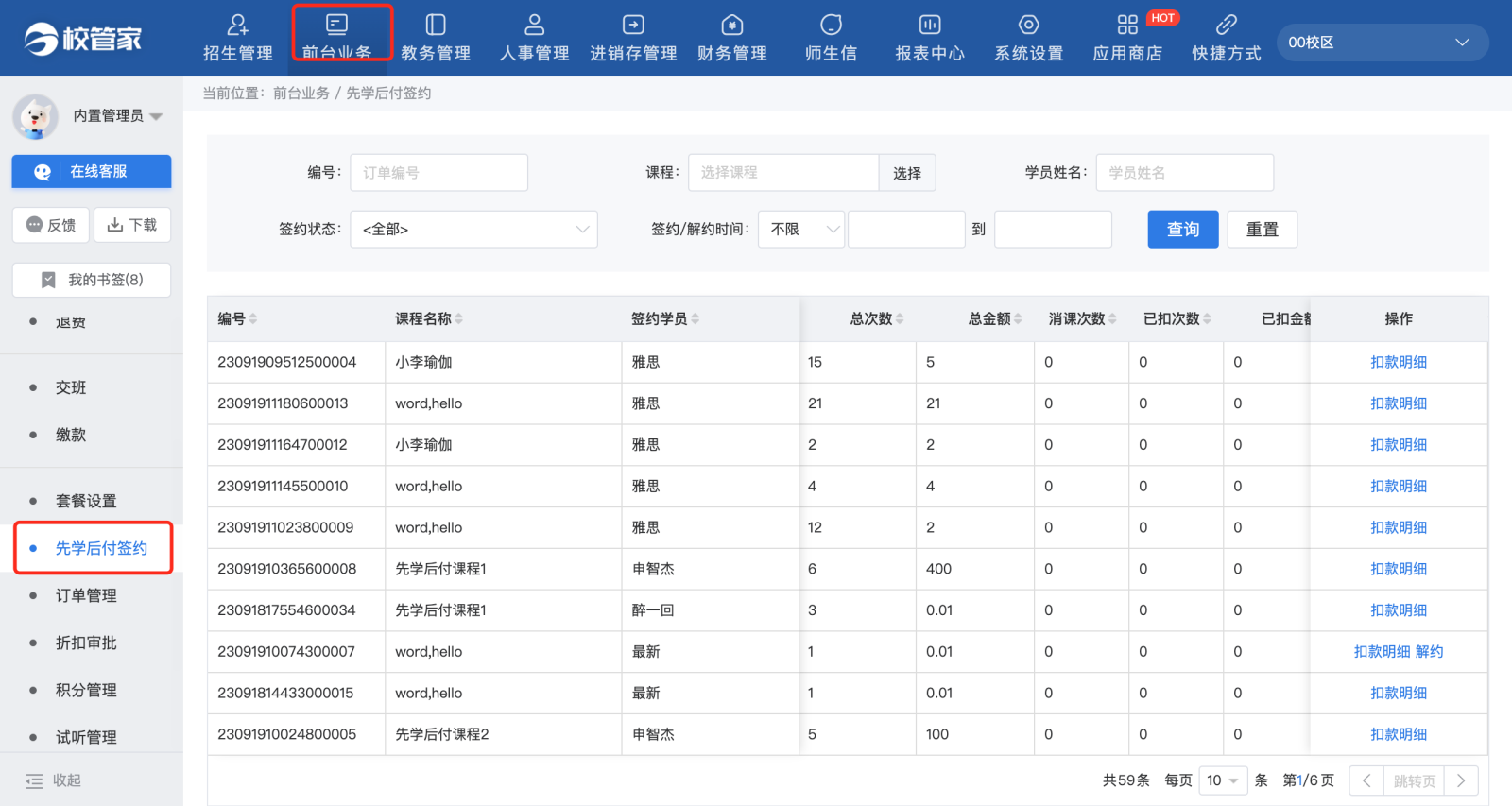Image resolution: width=1512 pixels, height=806 pixels.
Task: Sort by 总次数 column arrows
Action: [900, 319]
